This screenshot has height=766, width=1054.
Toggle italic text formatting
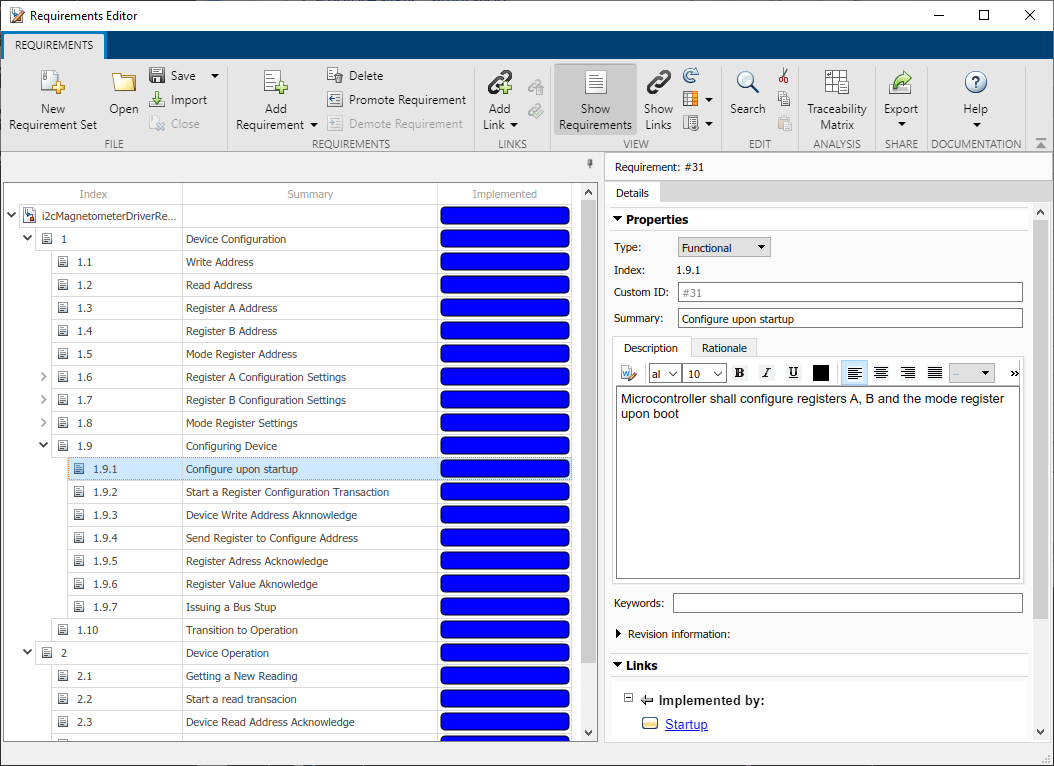[x=766, y=373]
